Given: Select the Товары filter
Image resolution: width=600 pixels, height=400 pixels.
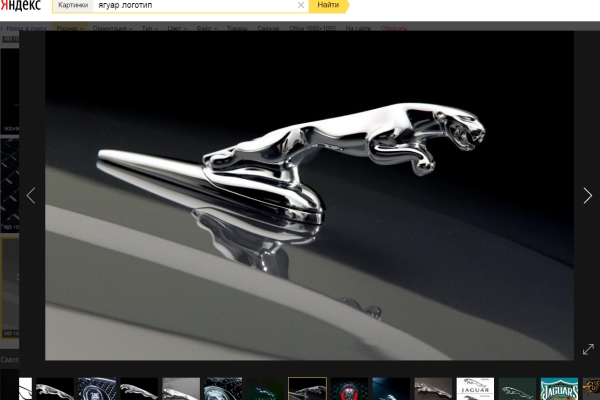Looking at the screenshot, I should point(237,28).
